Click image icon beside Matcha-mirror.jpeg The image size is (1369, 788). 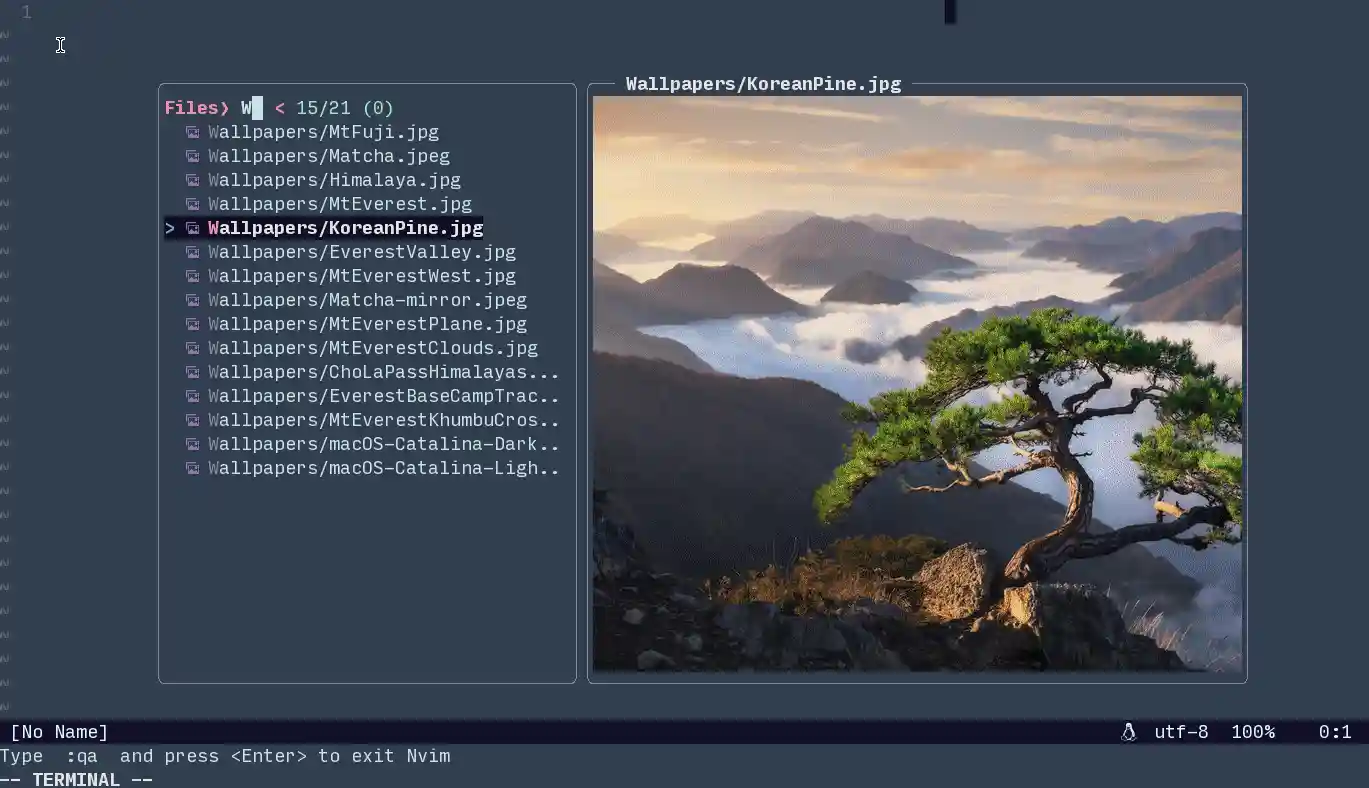[x=192, y=300]
